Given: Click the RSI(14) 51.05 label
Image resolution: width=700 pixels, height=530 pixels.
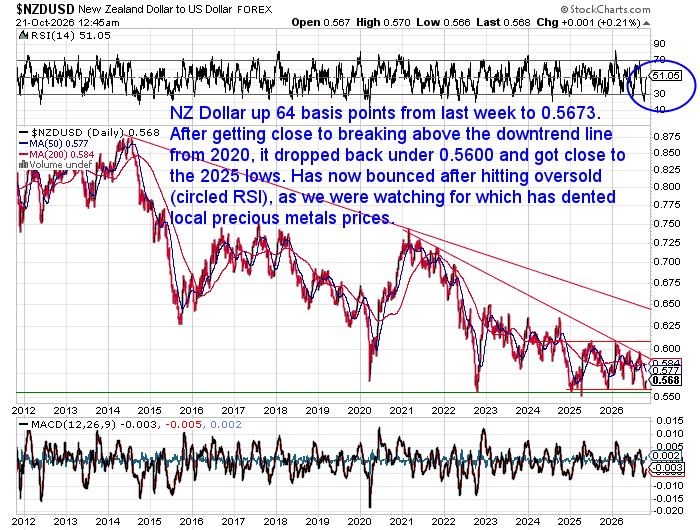Looking at the screenshot, I should point(71,36).
